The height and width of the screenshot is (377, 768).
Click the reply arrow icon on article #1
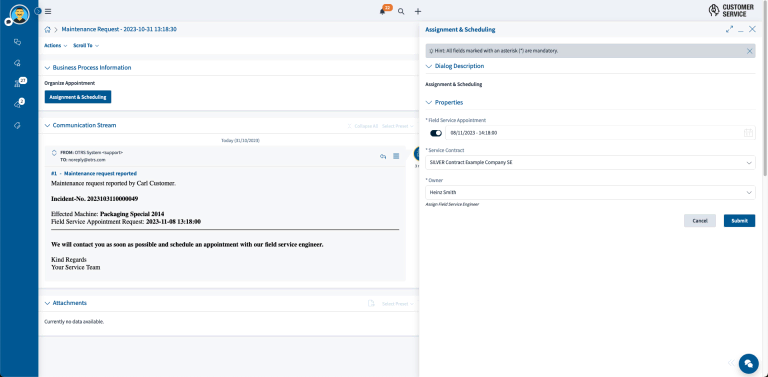point(383,156)
